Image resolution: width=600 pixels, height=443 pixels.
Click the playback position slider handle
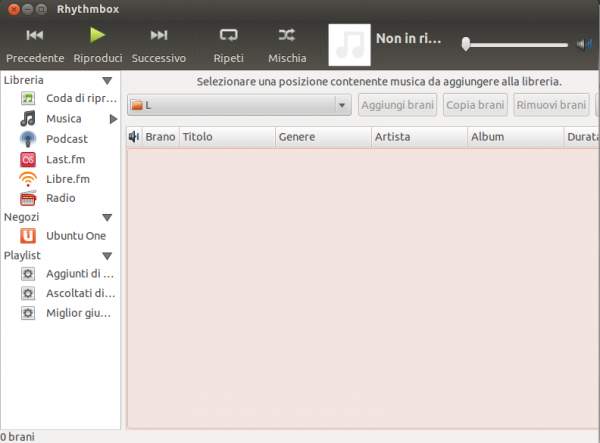(466, 44)
